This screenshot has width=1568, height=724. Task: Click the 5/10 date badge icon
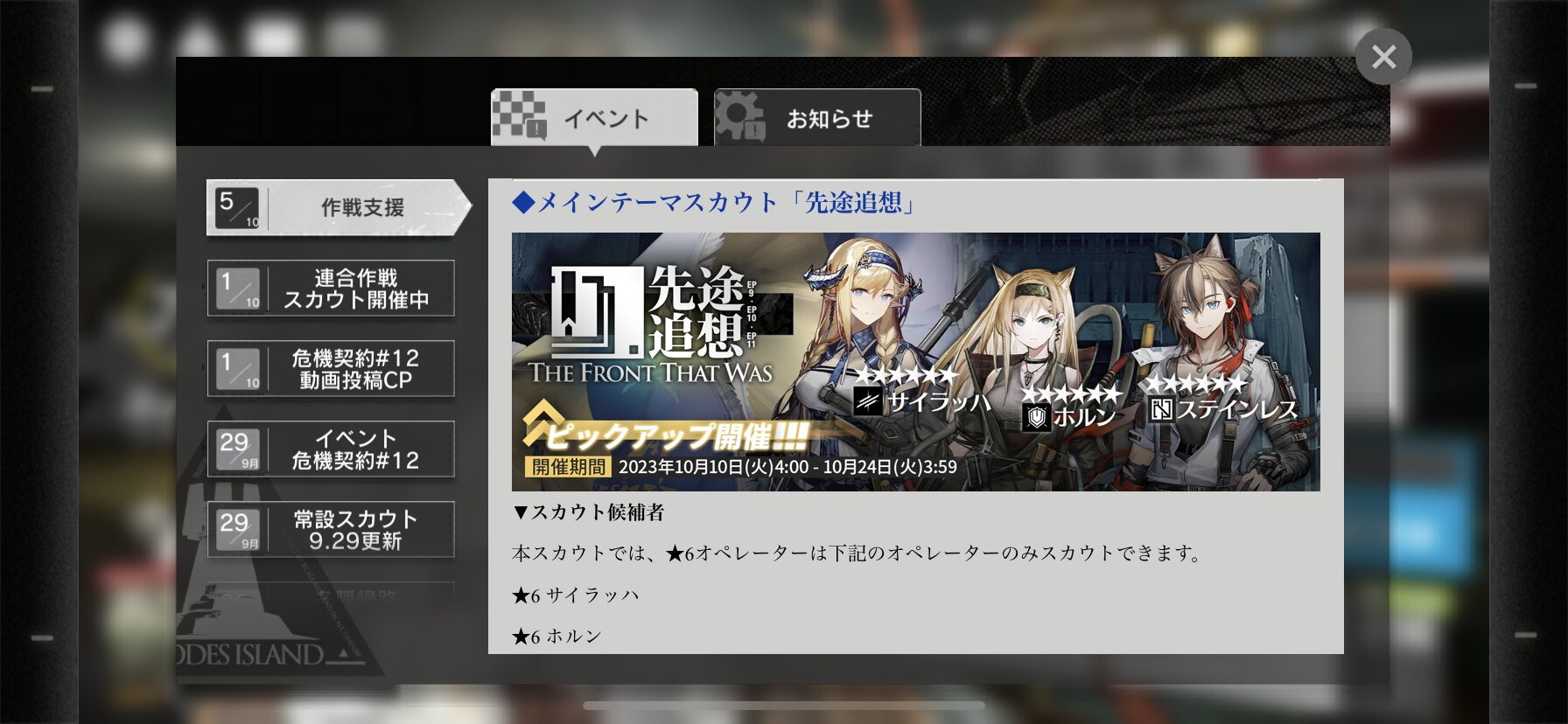[x=238, y=208]
